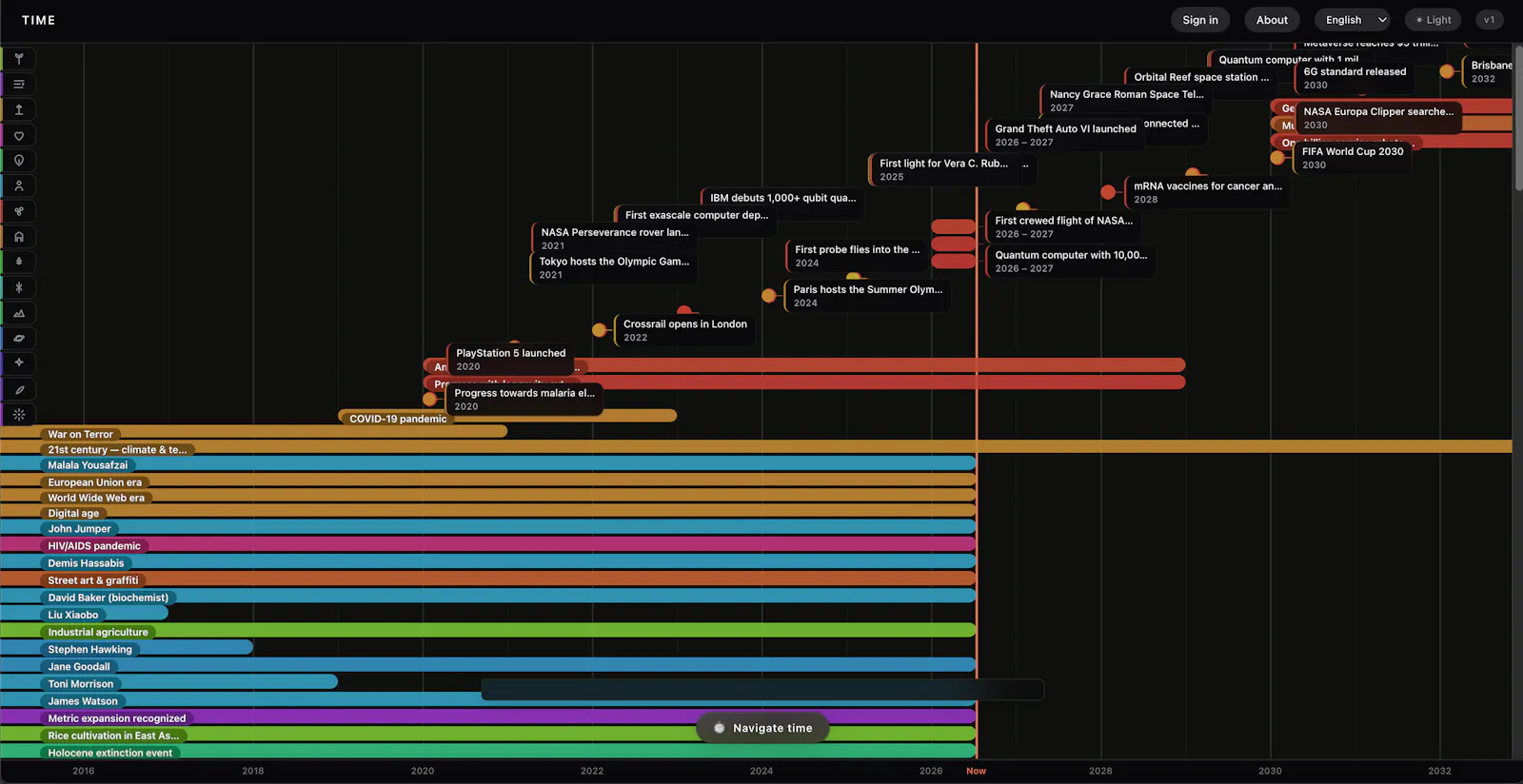Select the mountain landscape icon in sidebar
The width and height of the screenshot is (1523, 784).
[18, 313]
